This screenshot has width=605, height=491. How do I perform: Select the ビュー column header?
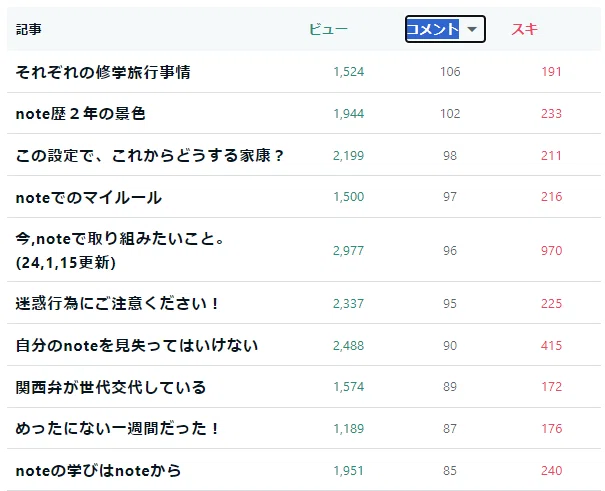point(328,29)
